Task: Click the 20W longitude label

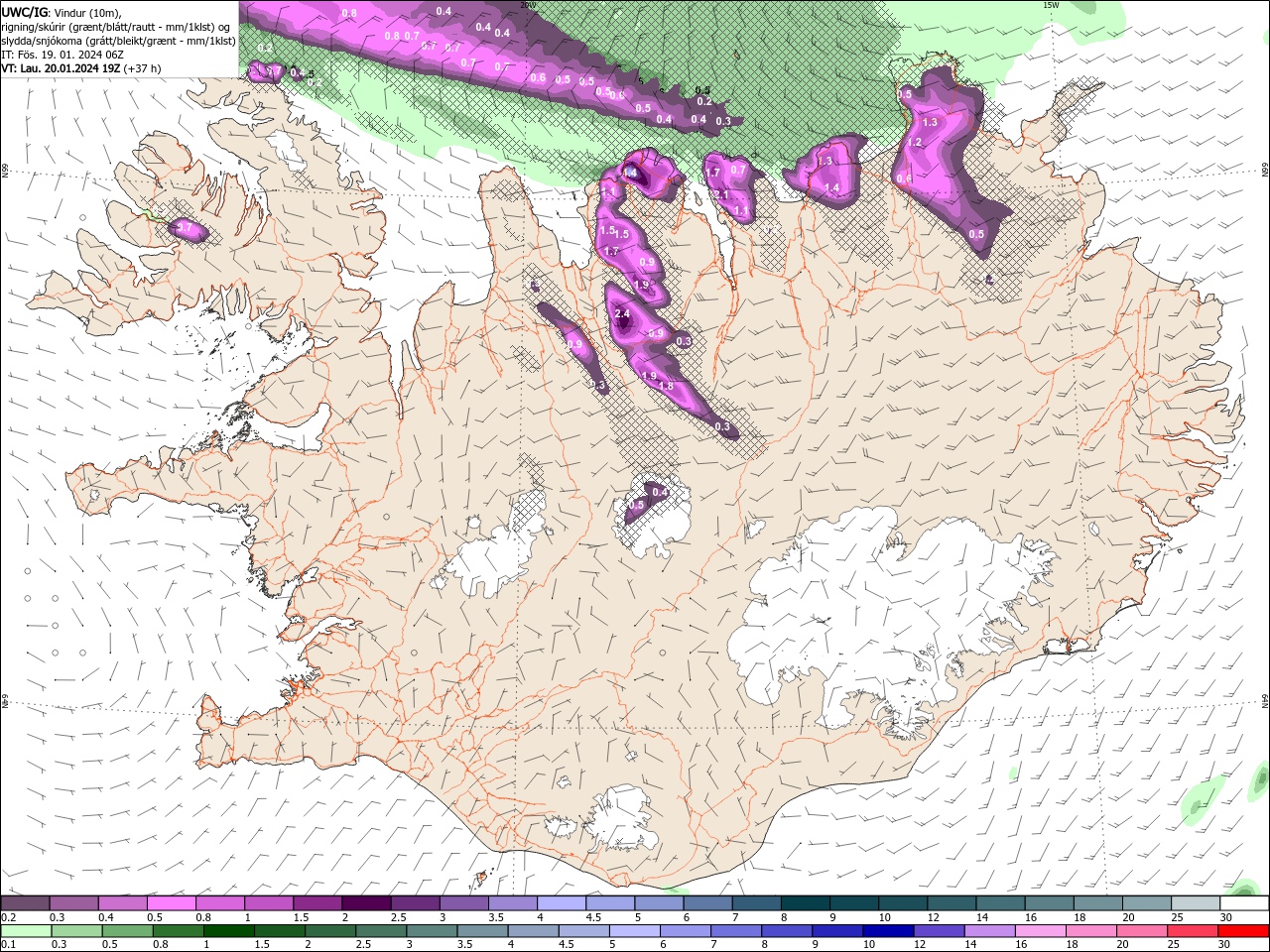Action: (x=527, y=5)
